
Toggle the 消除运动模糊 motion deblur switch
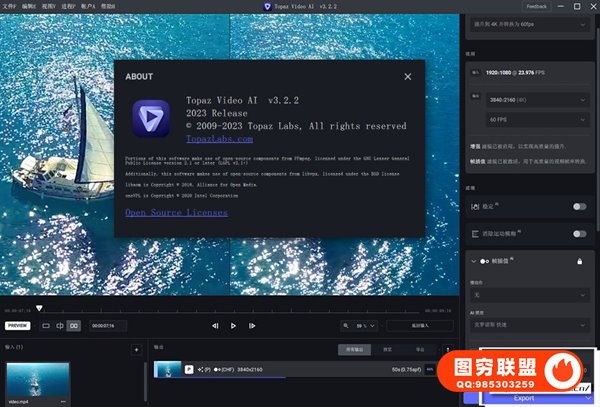pos(578,233)
